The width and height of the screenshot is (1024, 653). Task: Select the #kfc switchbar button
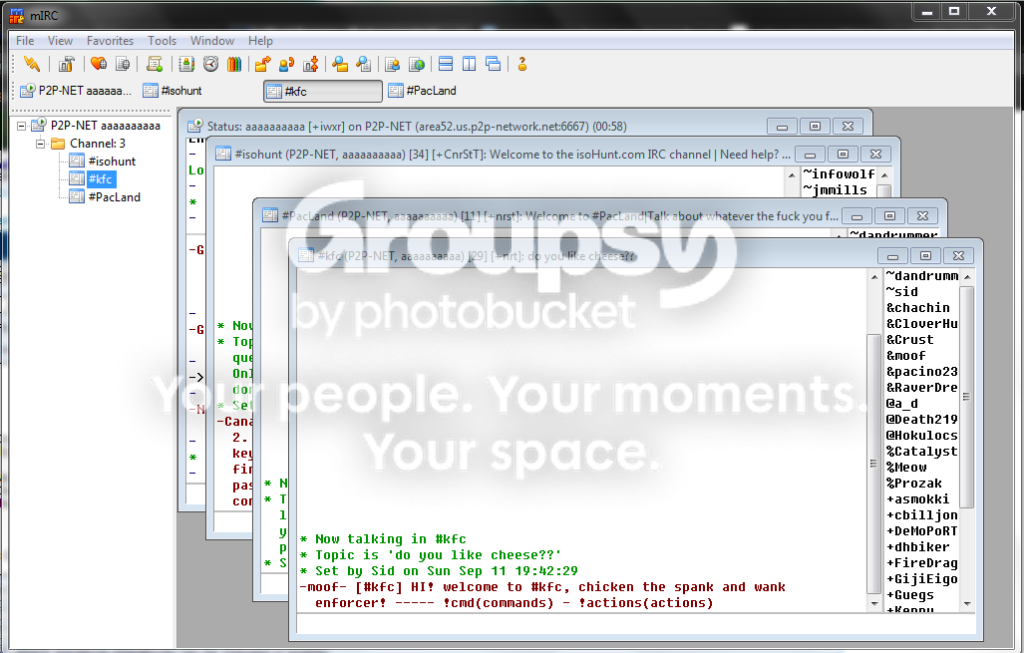pyautogui.click(x=323, y=91)
